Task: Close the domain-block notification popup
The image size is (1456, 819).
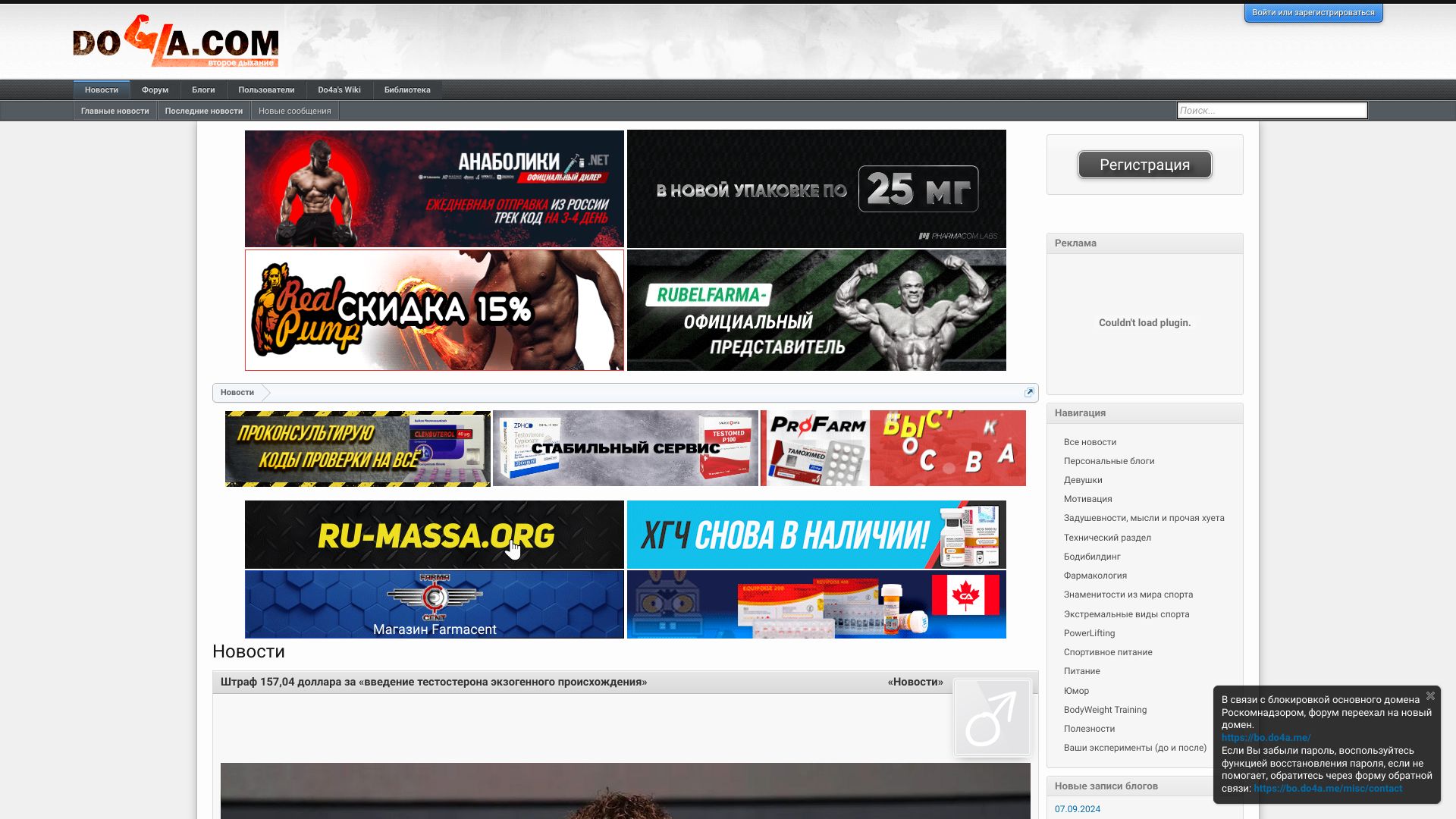Action: pyautogui.click(x=1430, y=695)
